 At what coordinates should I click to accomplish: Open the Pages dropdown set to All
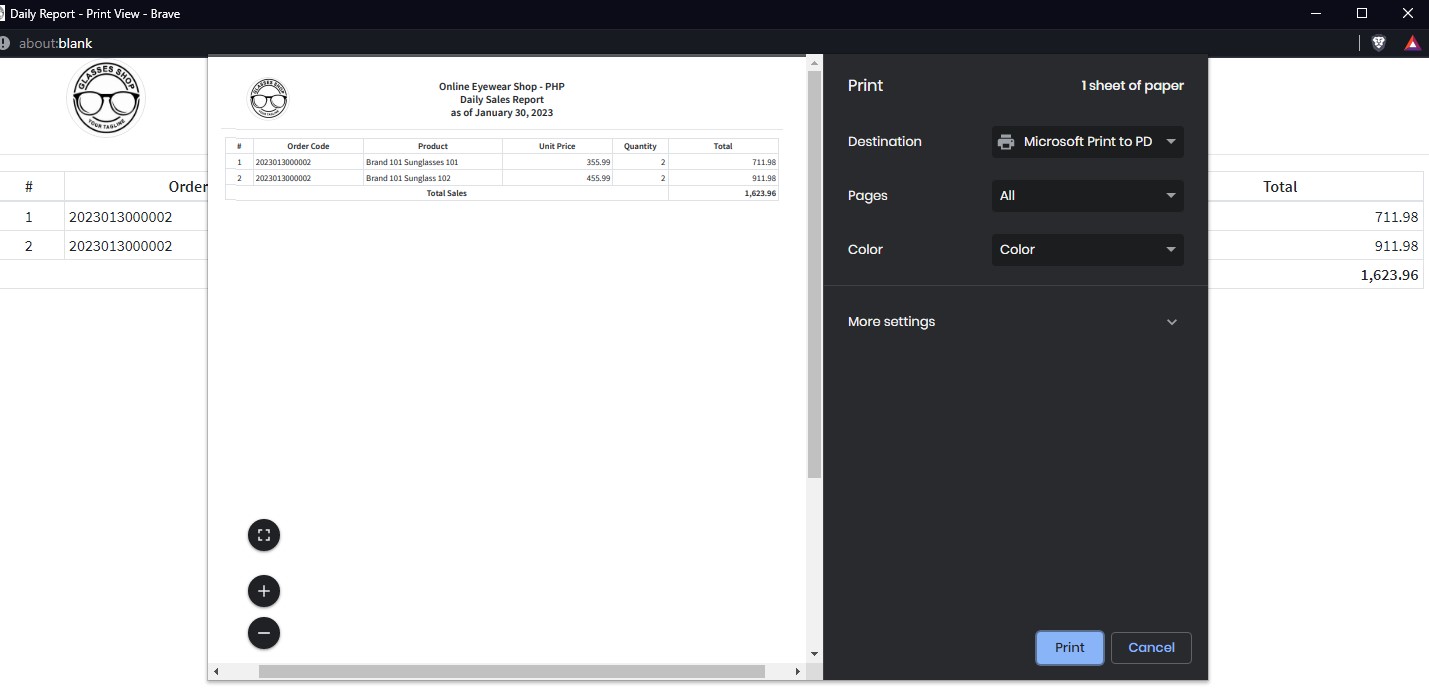(1088, 196)
